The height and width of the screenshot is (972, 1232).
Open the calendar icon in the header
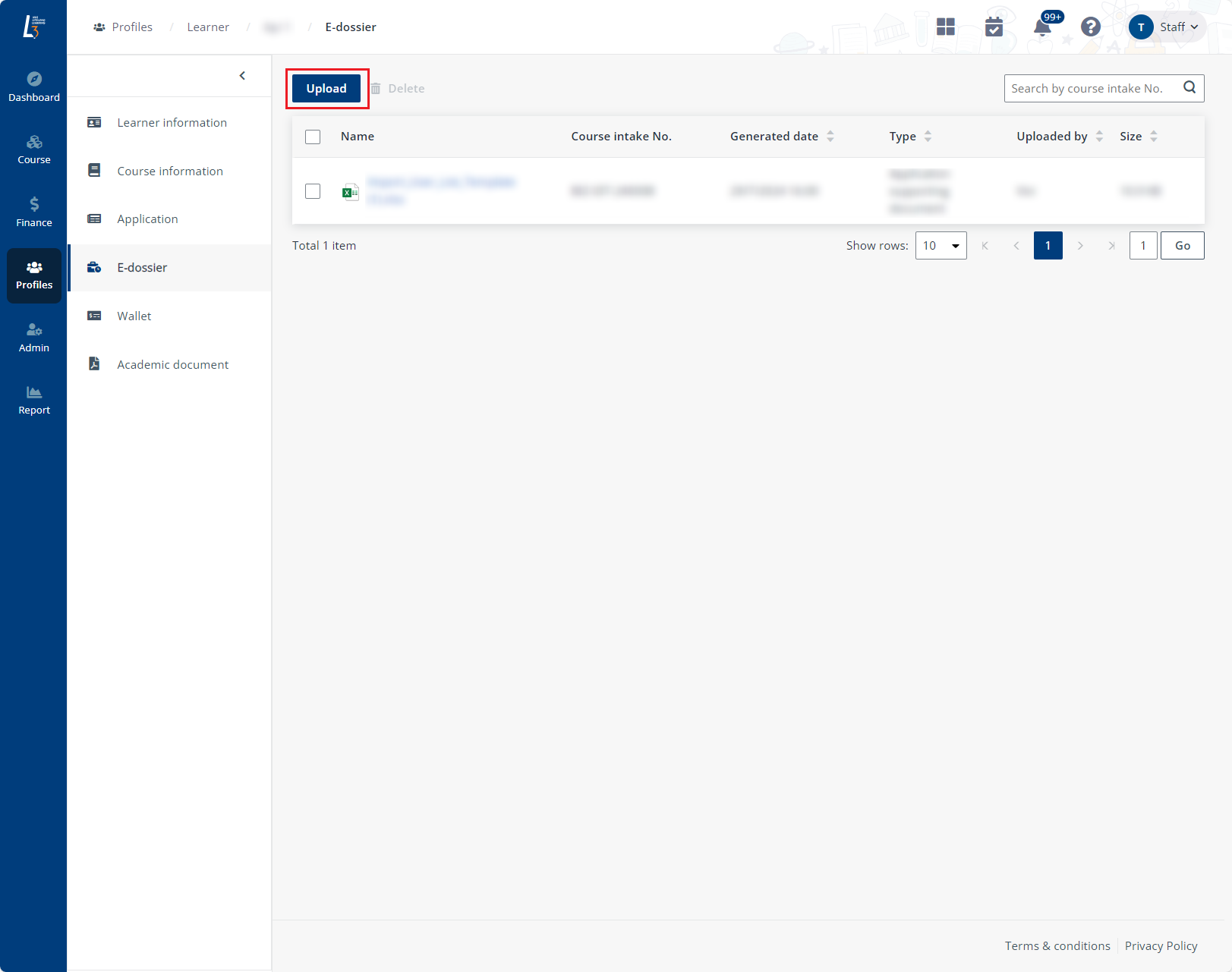tap(994, 27)
